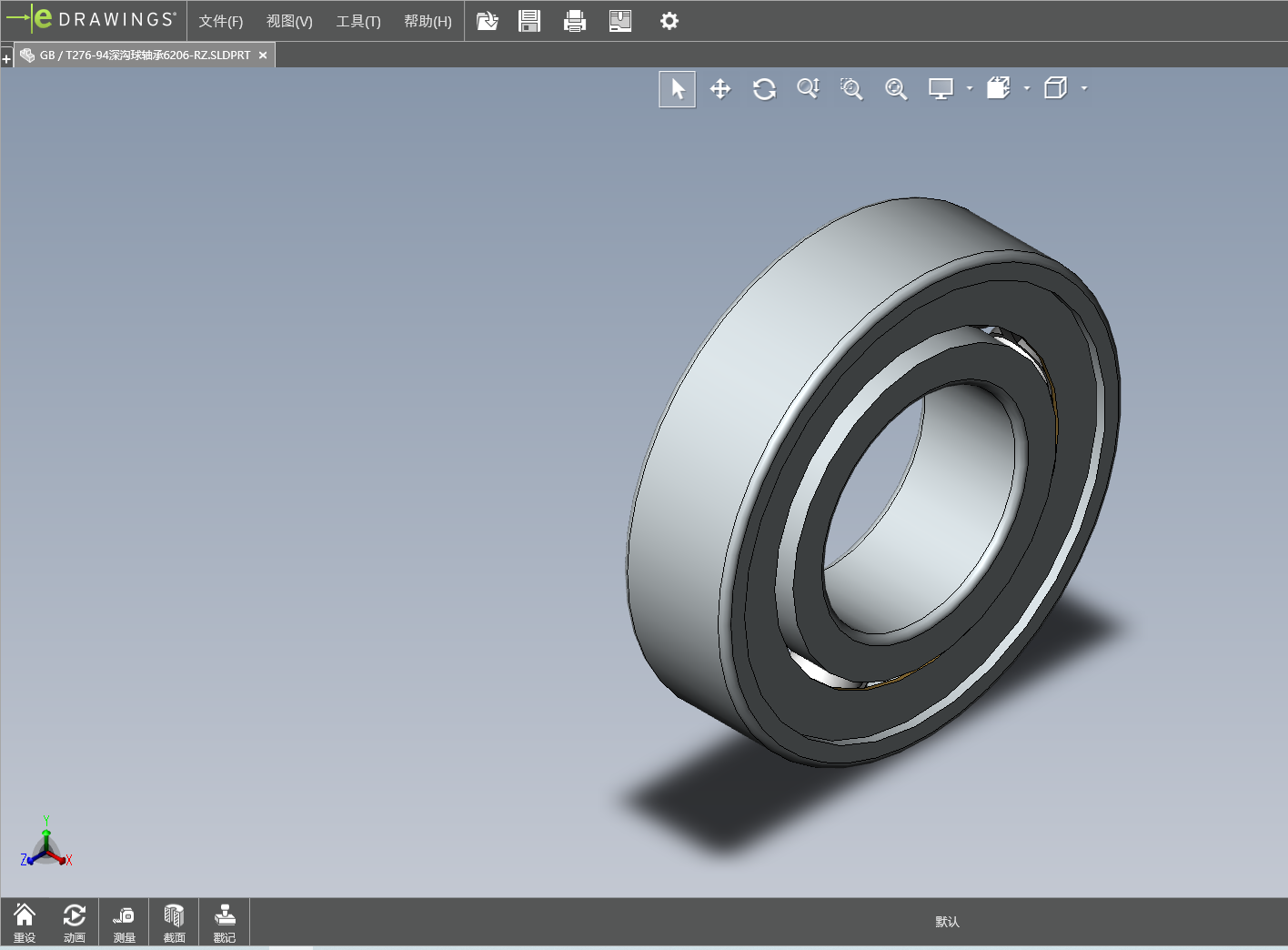This screenshot has width=1288, height=950.
Task: Activate the 截面 (Section) tool
Action: pos(174,923)
